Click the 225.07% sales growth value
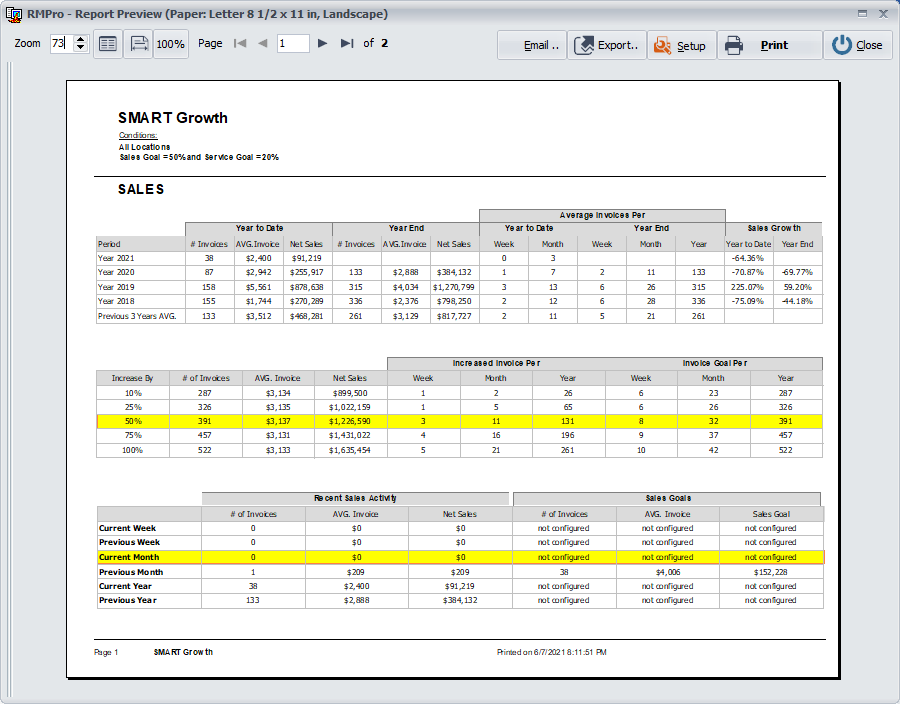Screen dimensions: 900x704 pos(748,287)
